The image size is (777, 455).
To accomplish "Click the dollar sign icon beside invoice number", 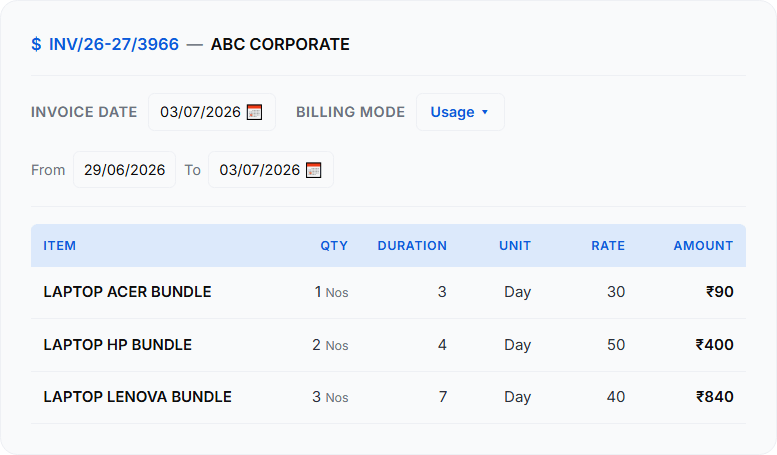I will click(36, 44).
